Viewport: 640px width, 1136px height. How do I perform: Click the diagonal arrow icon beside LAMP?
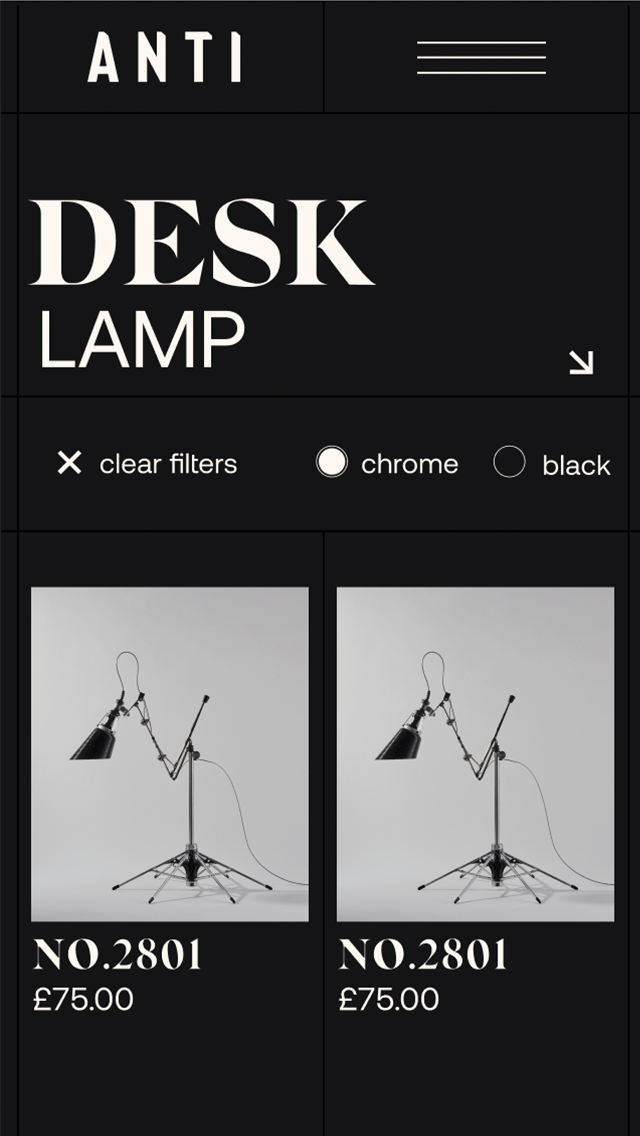[581, 363]
